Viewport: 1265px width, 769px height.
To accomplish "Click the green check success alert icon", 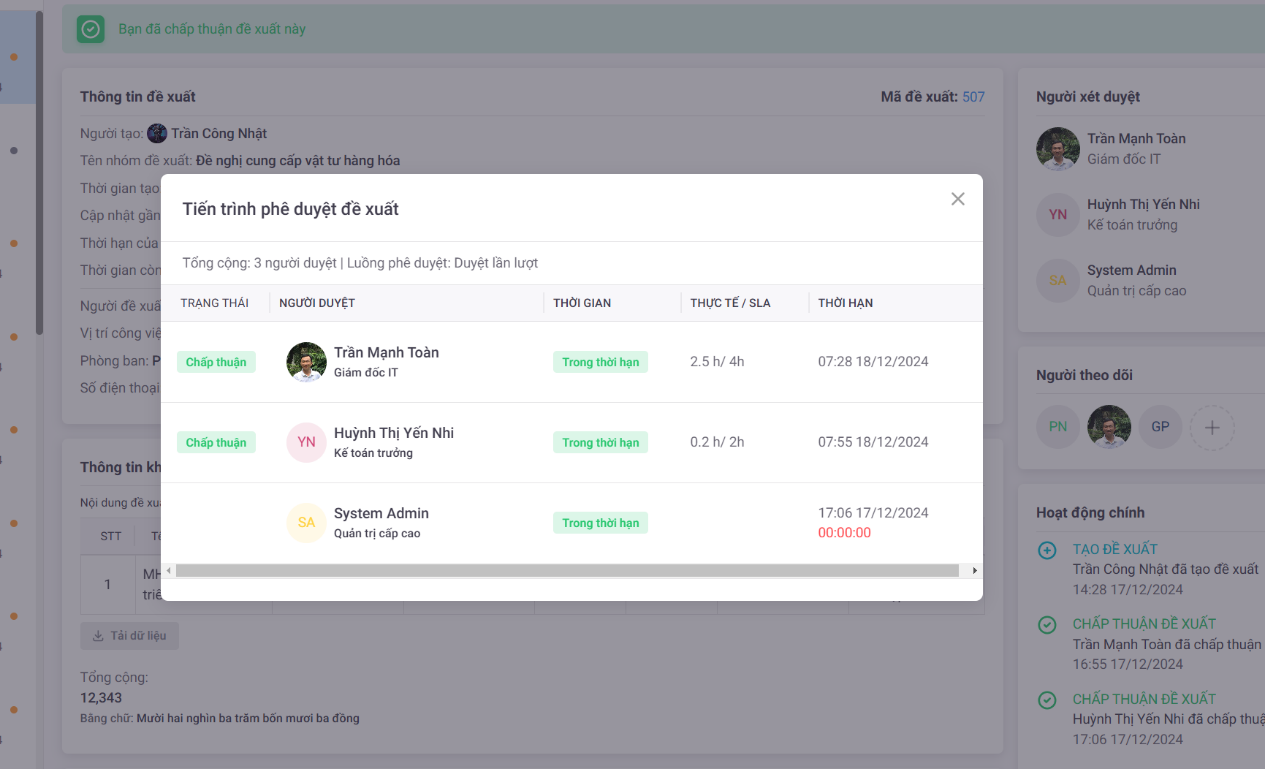I will (91, 29).
